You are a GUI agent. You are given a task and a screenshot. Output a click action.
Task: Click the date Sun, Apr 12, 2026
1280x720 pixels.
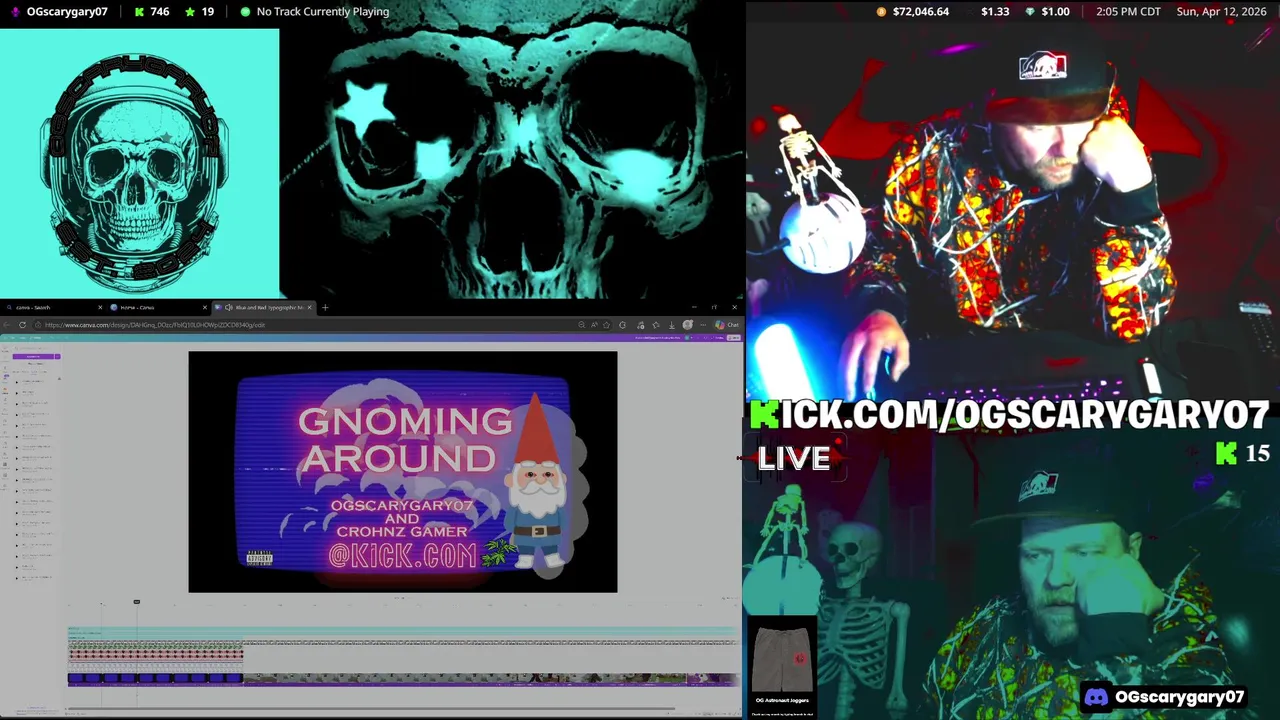[x=1222, y=12]
